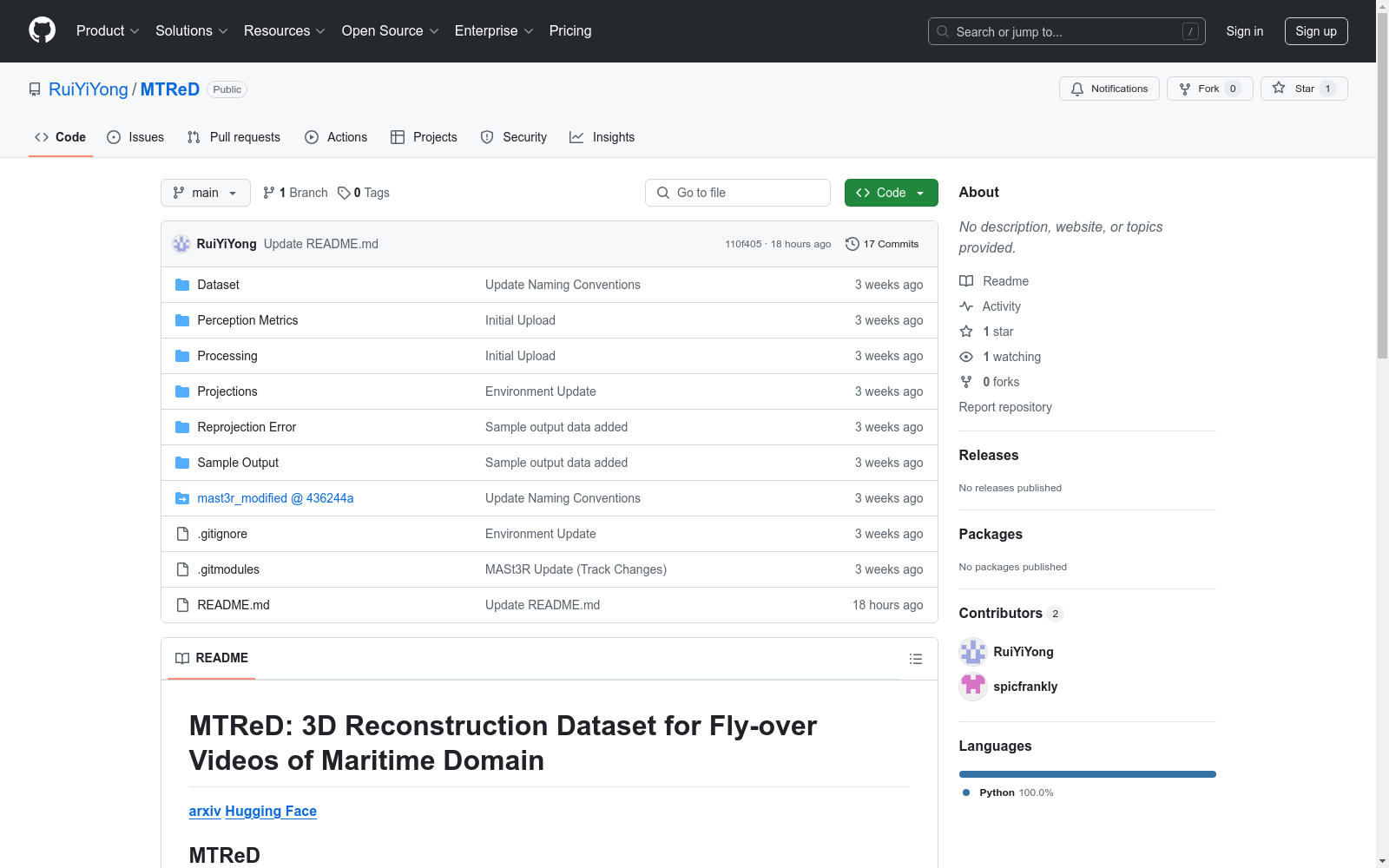Screen dimensions: 1389x868
Task: Expand the Resources menu
Action: pyautogui.click(x=285, y=31)
